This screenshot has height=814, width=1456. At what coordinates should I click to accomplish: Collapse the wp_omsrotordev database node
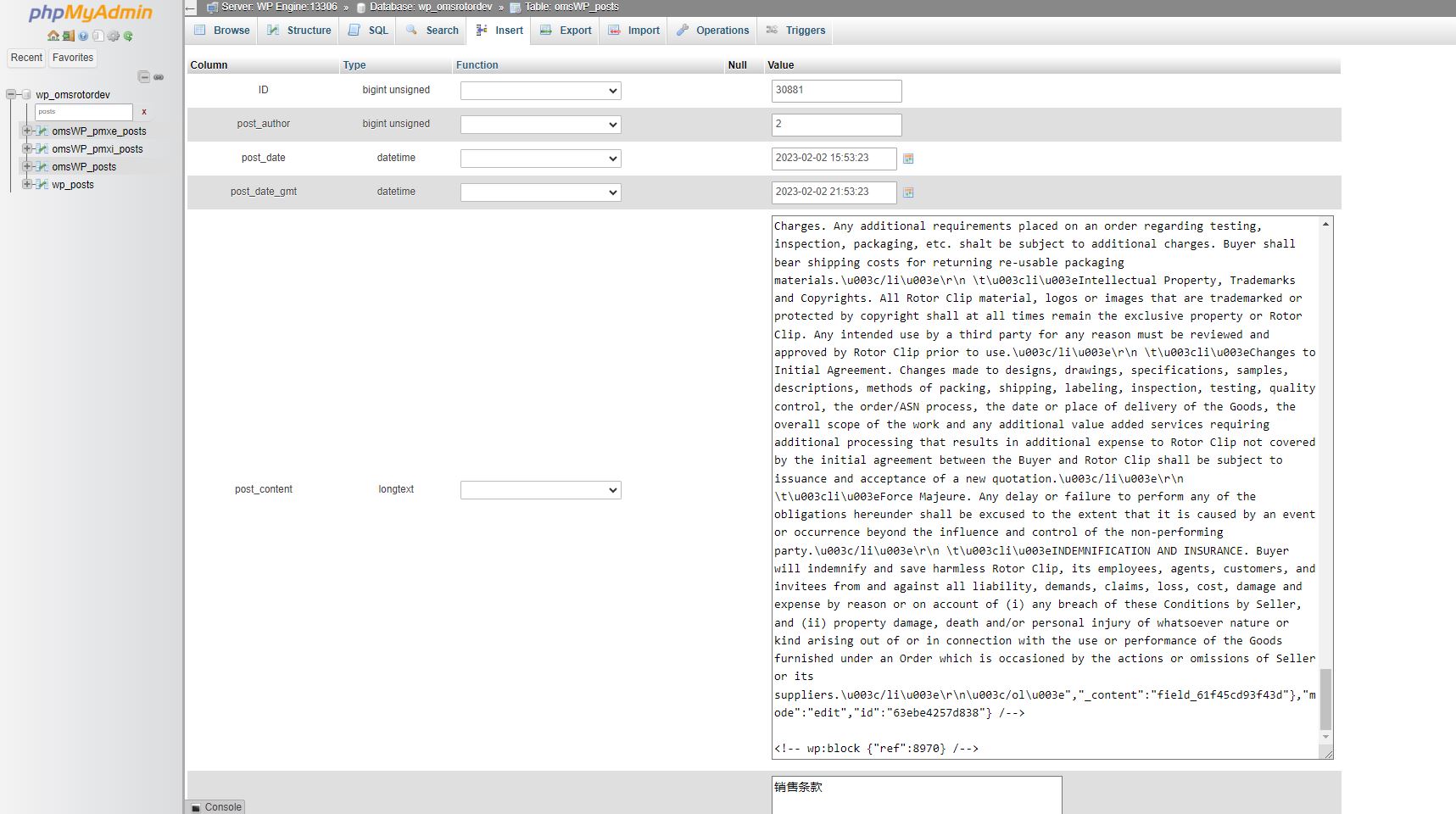coord(11,94)
